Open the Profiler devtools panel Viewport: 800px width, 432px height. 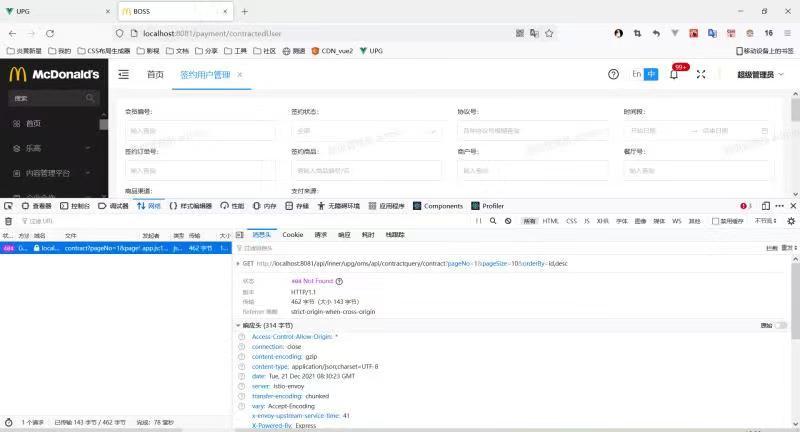[488, 206]
